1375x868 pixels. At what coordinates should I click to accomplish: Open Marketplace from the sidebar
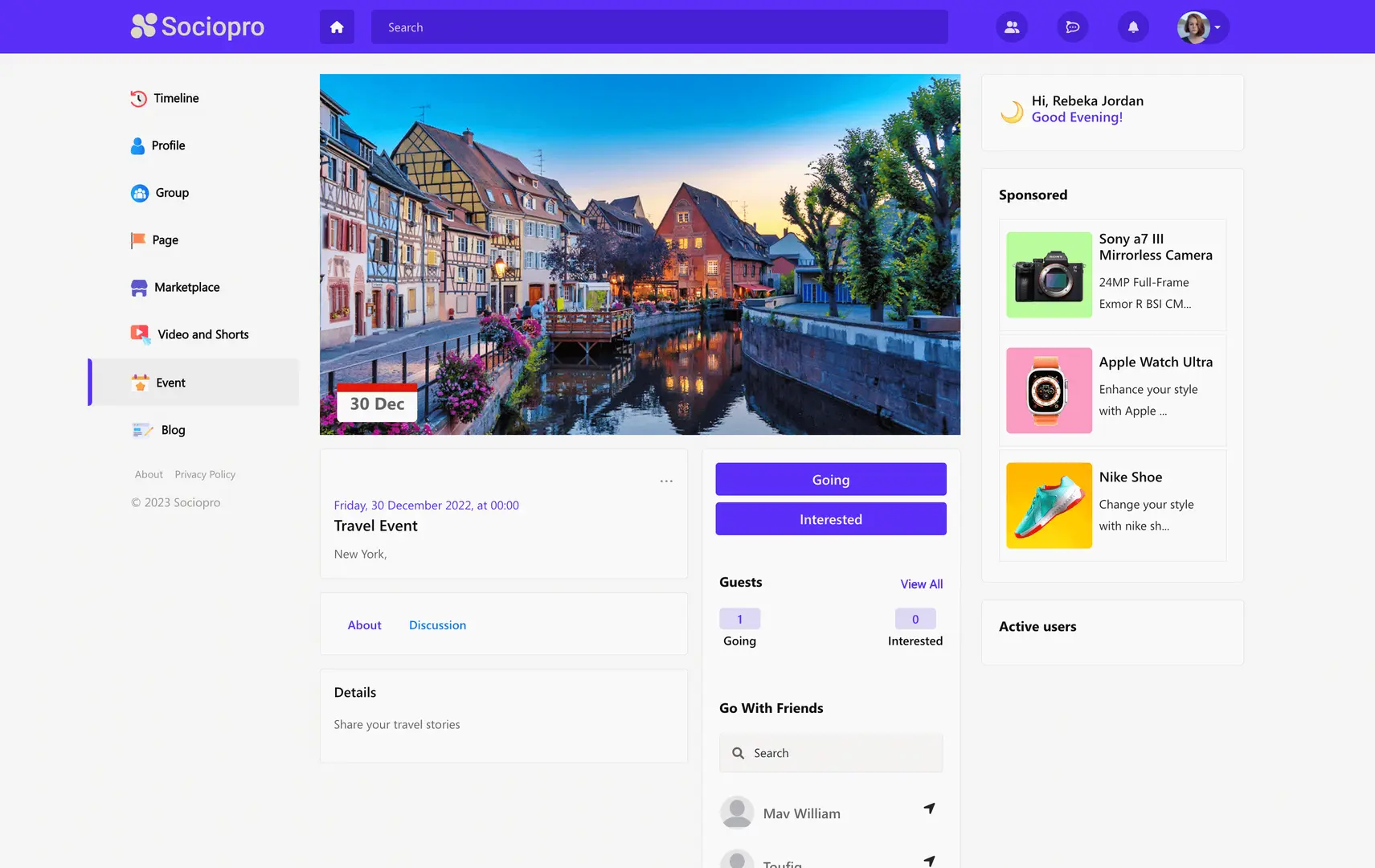click(186, 288)
